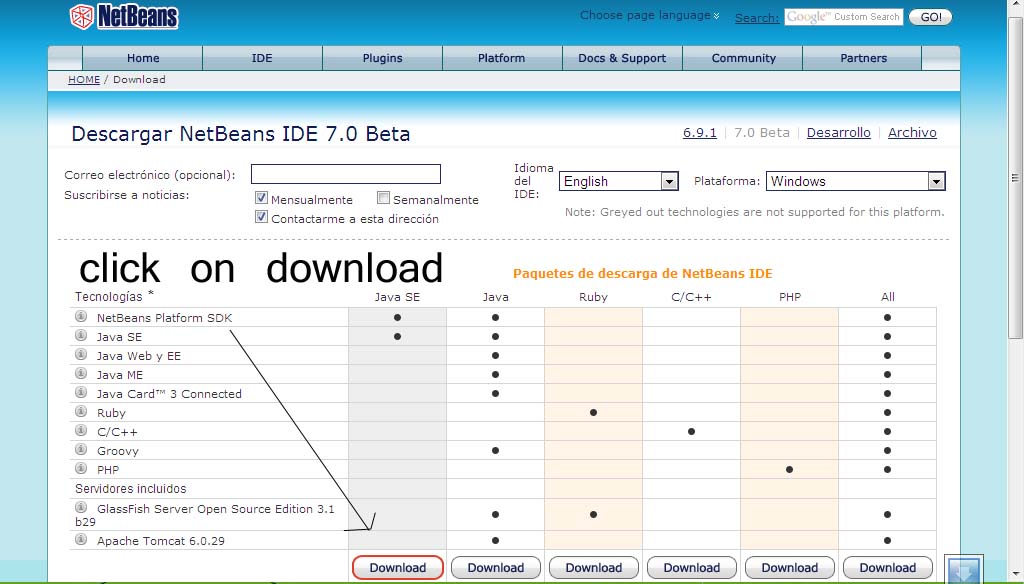The image size is (1024, 584).
Task: Open info icon for PHP row
Action: click(81, 468)
